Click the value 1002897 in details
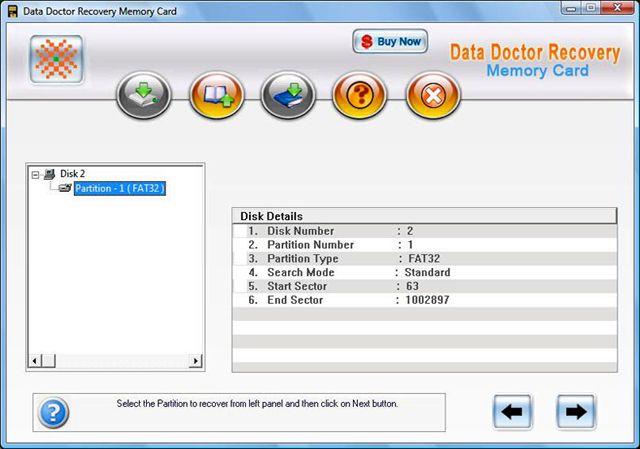This screenshot has width=640, height=449. [x=427, y=300]
